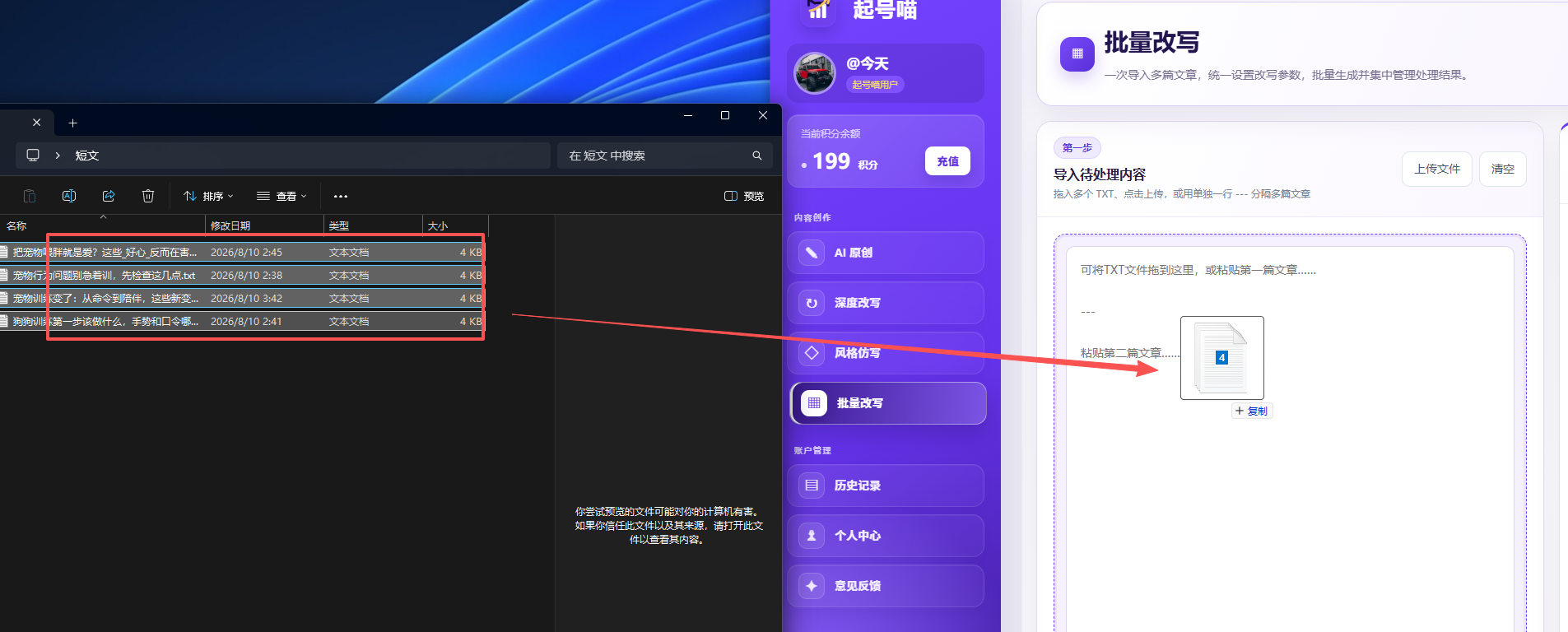Toggle the 预览 preview pane button
This screenshot has width=1568, height=632.
pos(744,196)
